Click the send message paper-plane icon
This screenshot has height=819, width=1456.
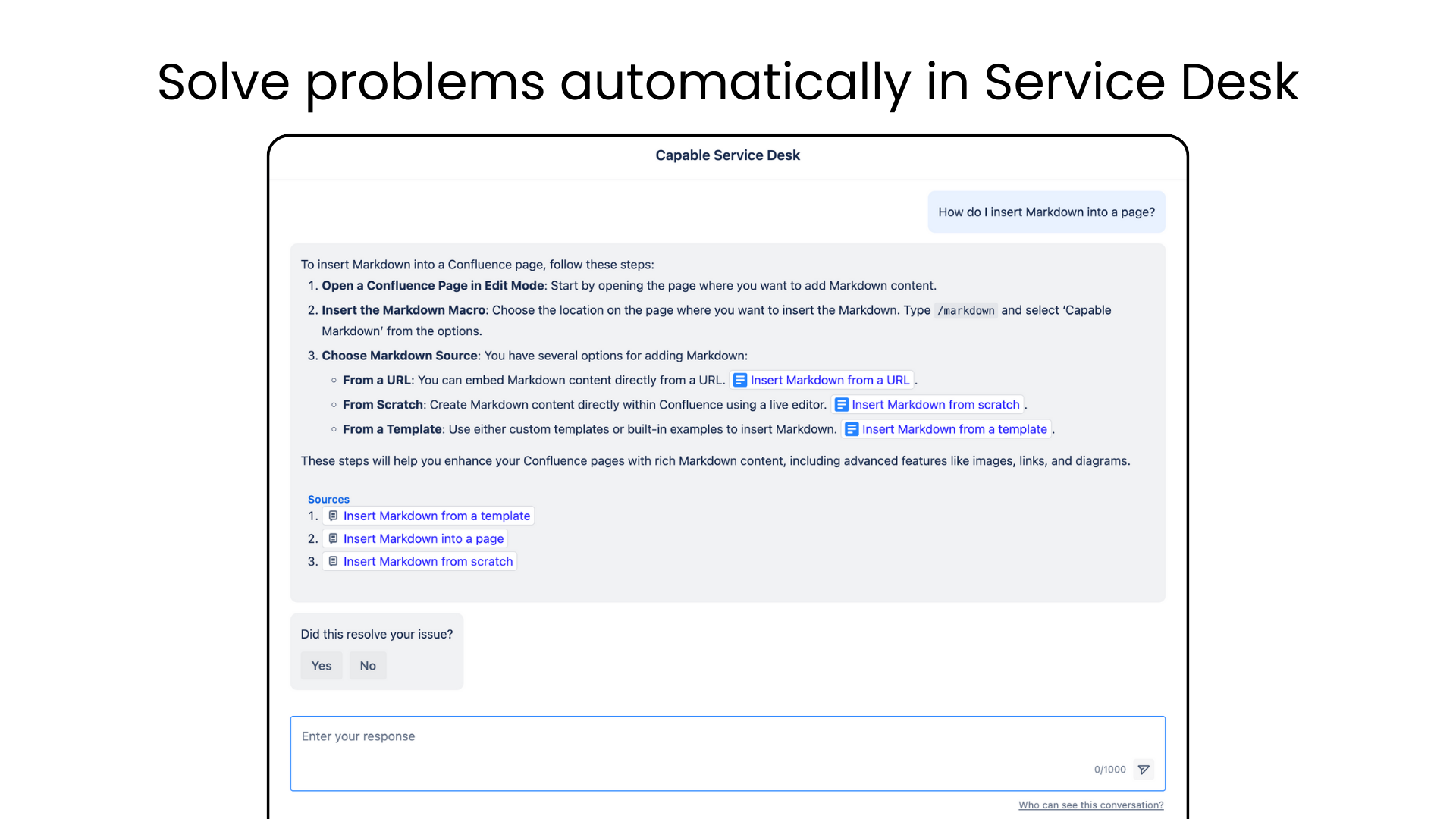pos(1144,770)
